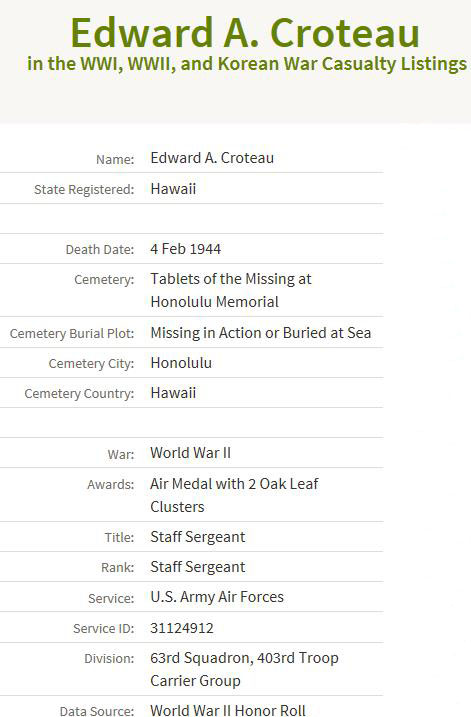This screenshot has width=471, height=717.
Task: Click the Rank value Staff Sergeant
Action: (198, 567)
